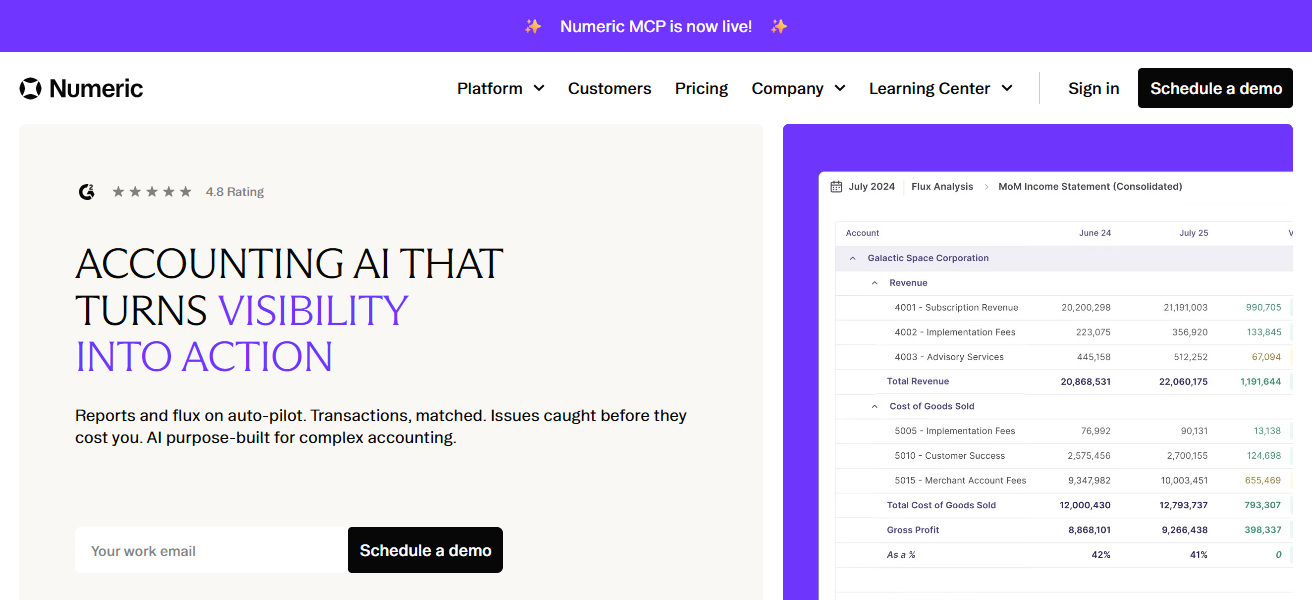
Task: Click the 398,337 gross profit variance
Action: click(1263, 530)
